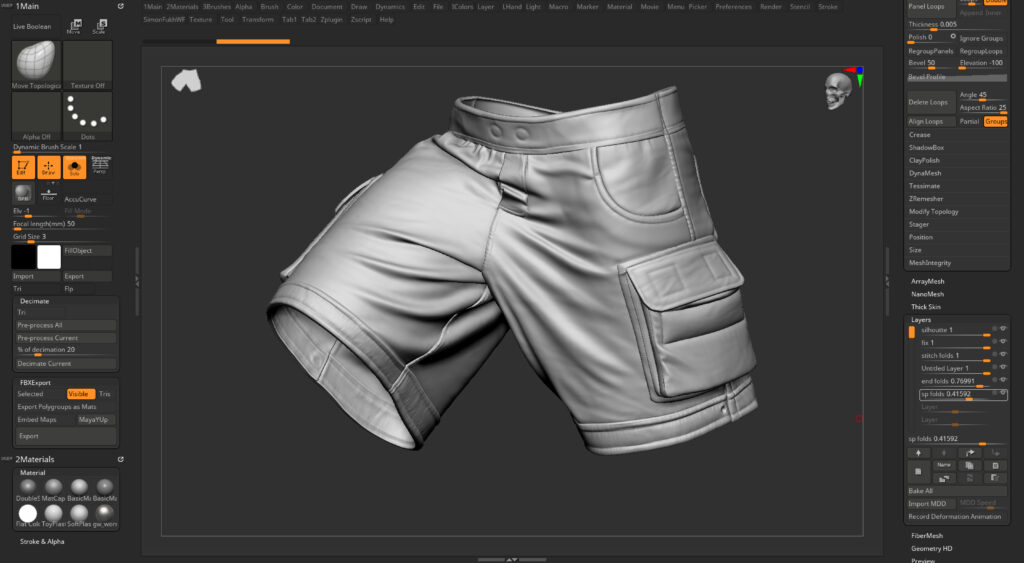
Task: Expand the ShadowBox section
Action: coord(926,148)
